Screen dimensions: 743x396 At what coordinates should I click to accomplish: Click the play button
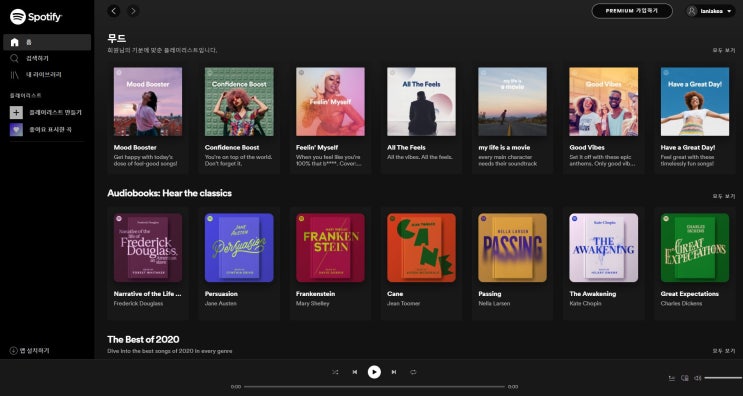374,372
